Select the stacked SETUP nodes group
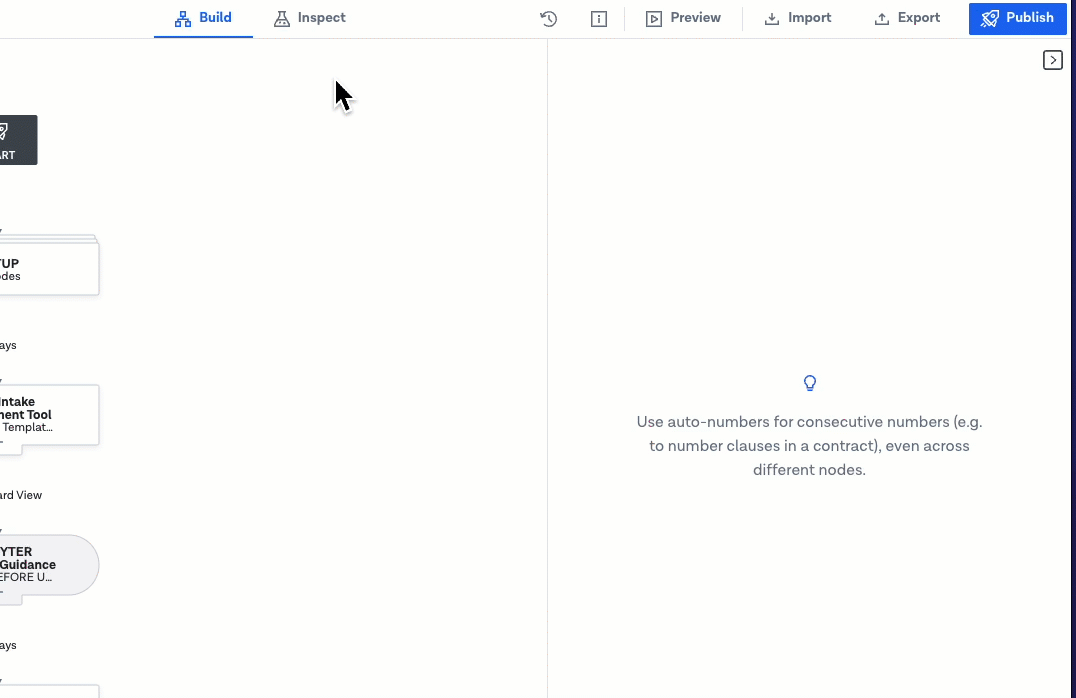 point(49,266)
